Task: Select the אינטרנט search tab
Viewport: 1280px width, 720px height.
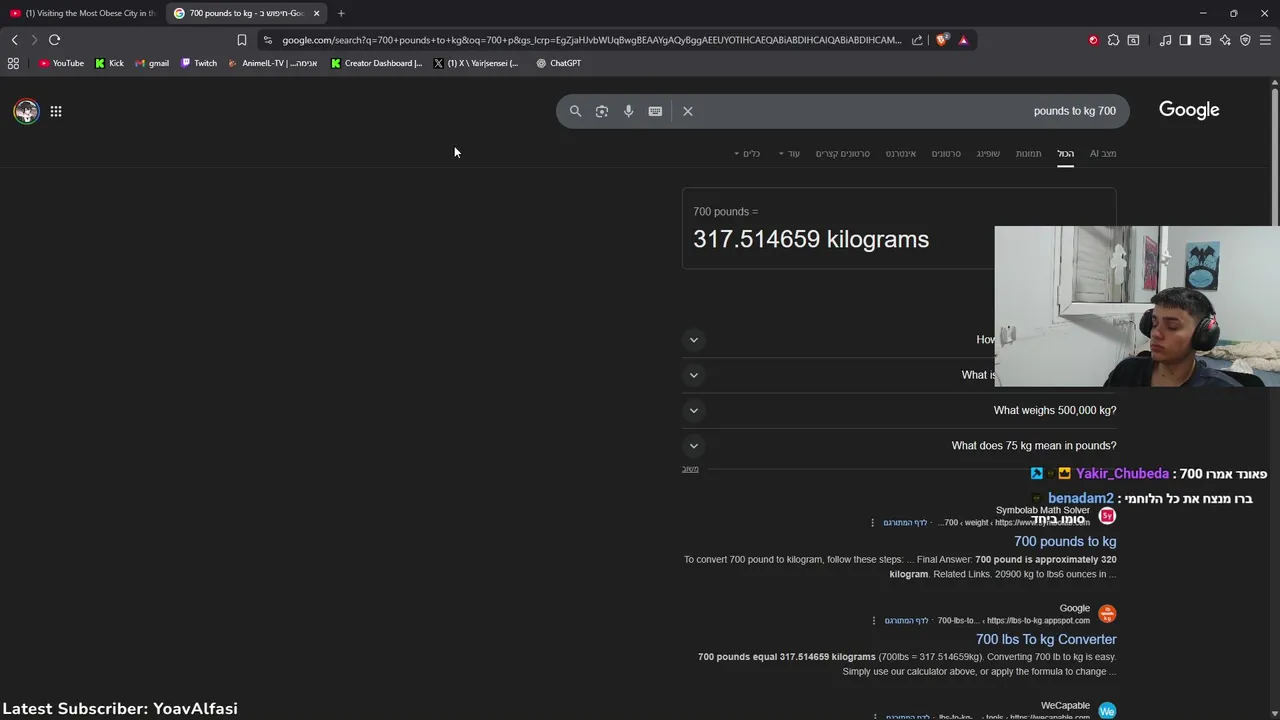Action: [900, 153]
